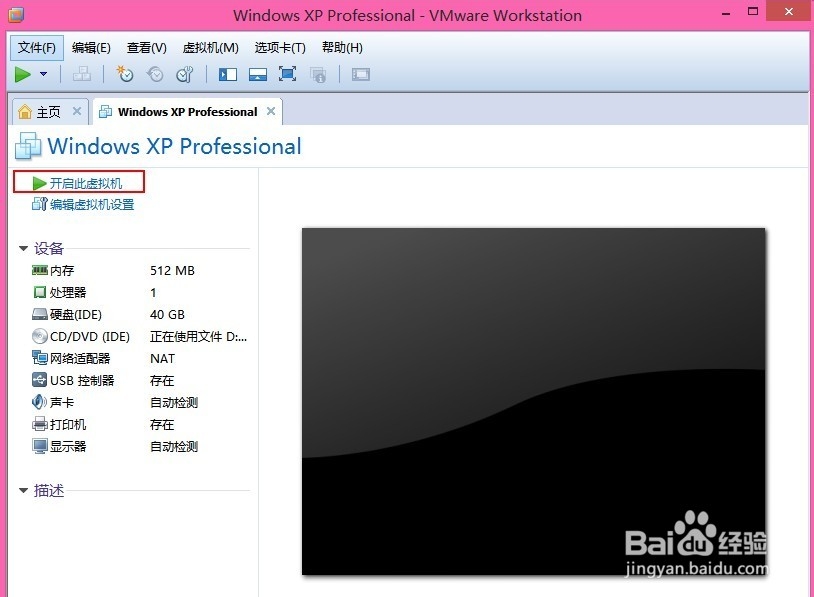Select the CD/DVD (IDE) device row
This screenshot has height=597, width=814.
[x=140, y=336]
